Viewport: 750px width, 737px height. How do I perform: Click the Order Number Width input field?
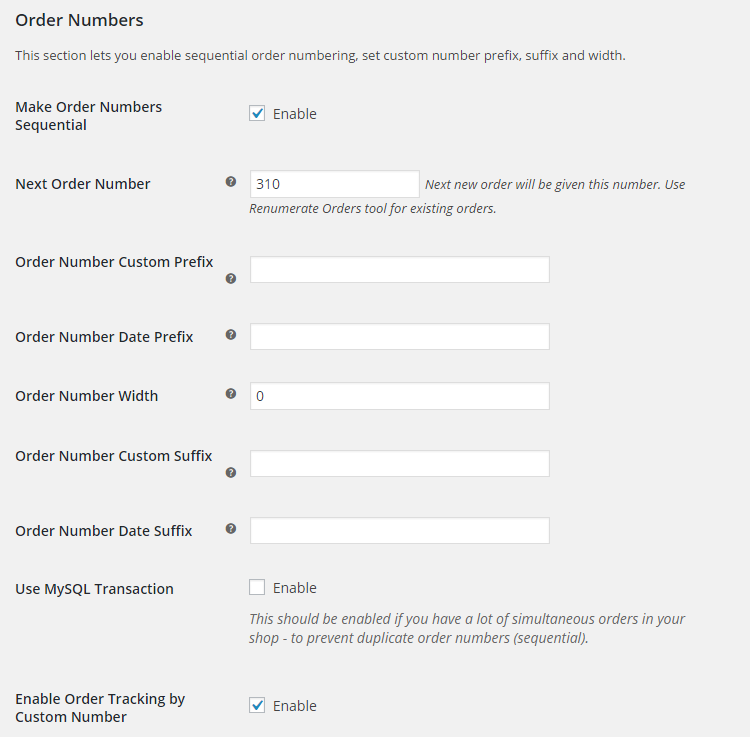(399, 396)
